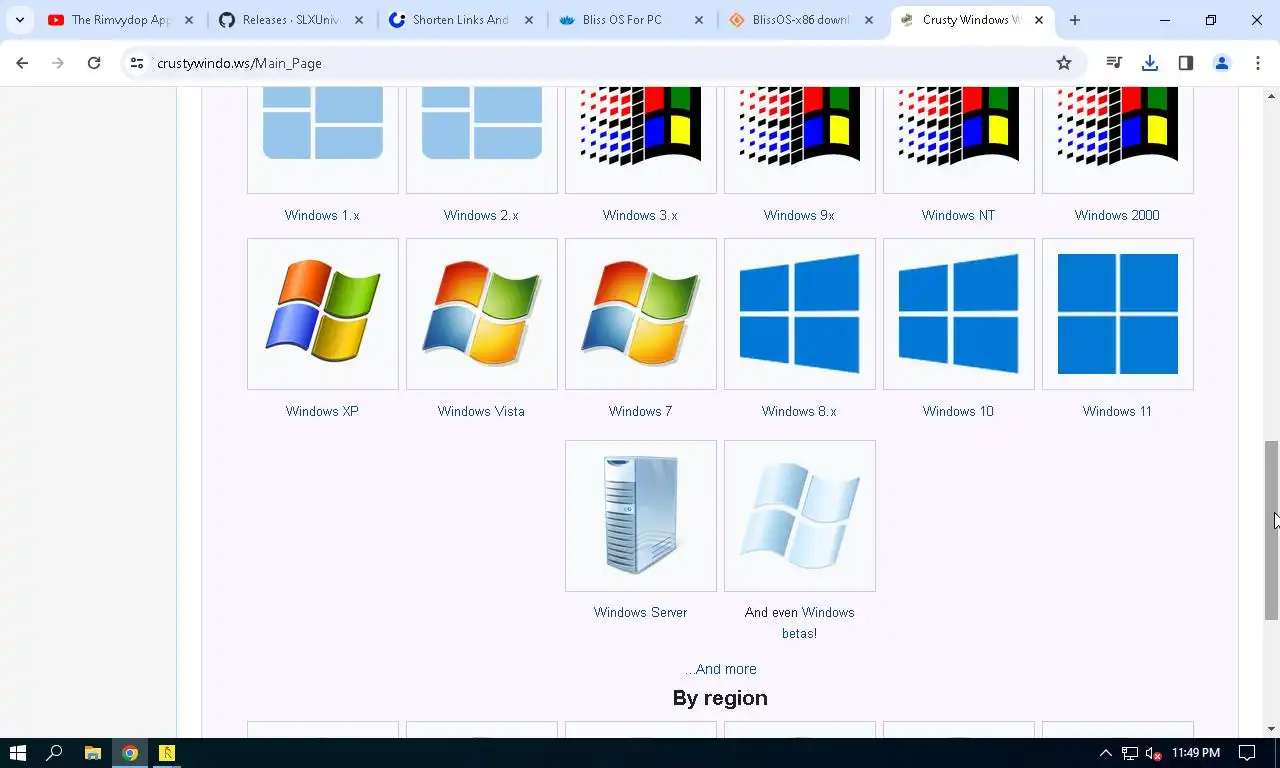Click the Windows Vista logo icon
The image size is (1280, 768).
pyautogui.click(x=481, y=314)
